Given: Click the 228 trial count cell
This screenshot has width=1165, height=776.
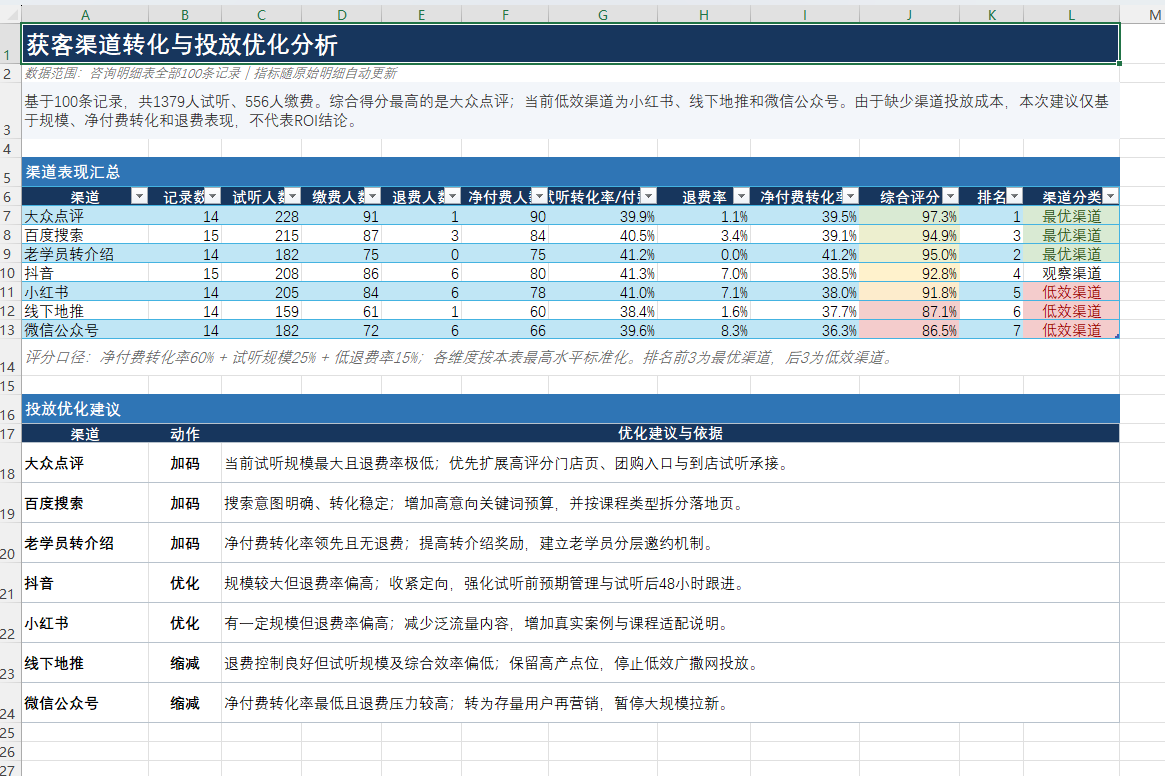Looking at the screenshot, I should (x=262, y=216).
